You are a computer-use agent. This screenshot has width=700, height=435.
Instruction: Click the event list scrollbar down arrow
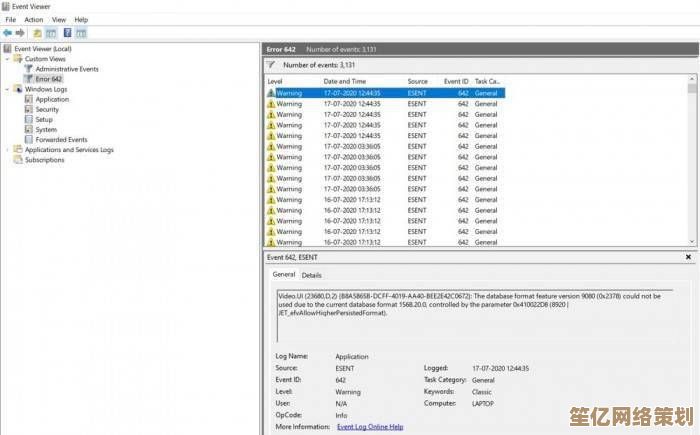[692, 242]
